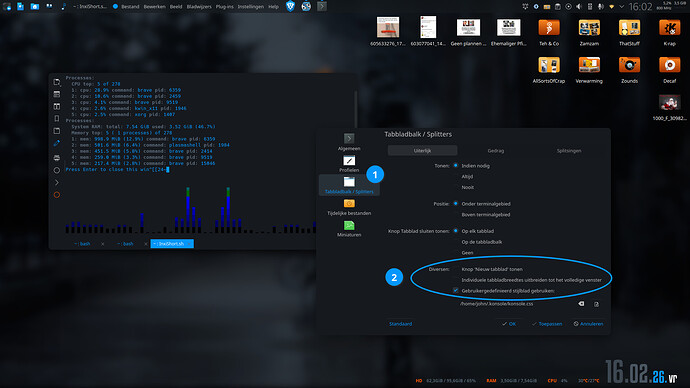Choose position 'Boven terminalgebied'
The height and width of the screenshot is (388, 690).
click(482, 215)
